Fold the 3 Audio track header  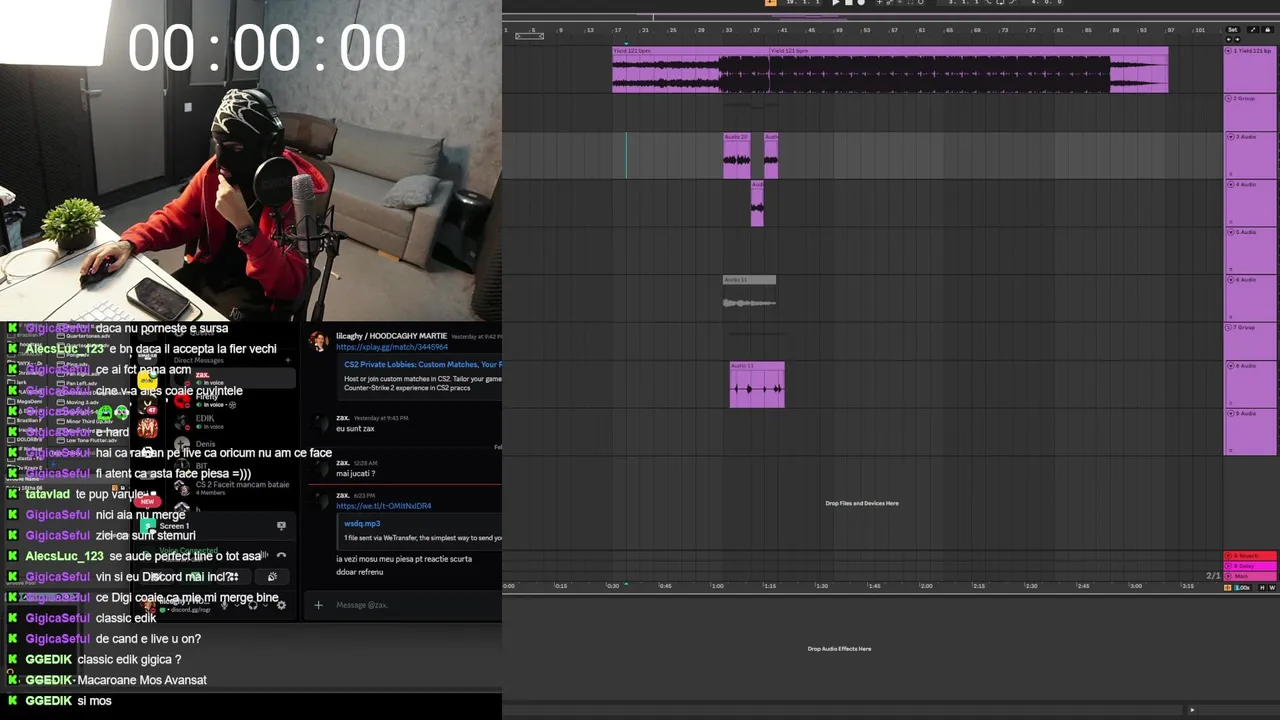(1229, 137)
